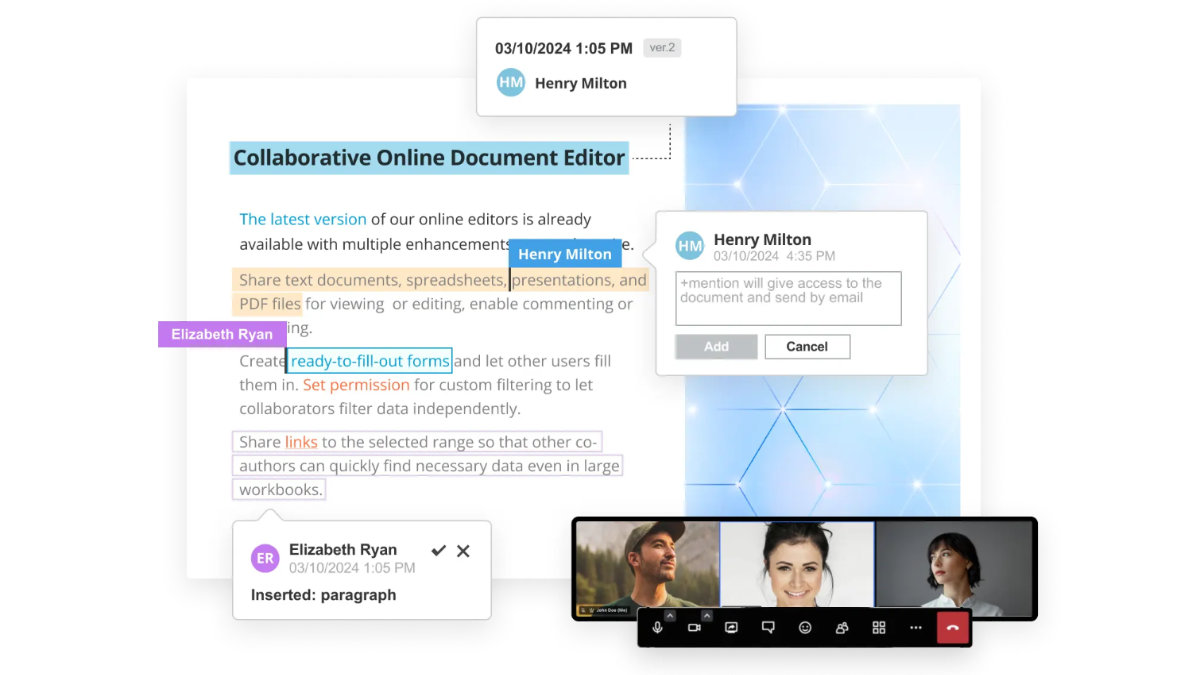Click the Add button in Henry Milton's comment
Viewport: 1200px width, 675px height.
pos(716,346)
